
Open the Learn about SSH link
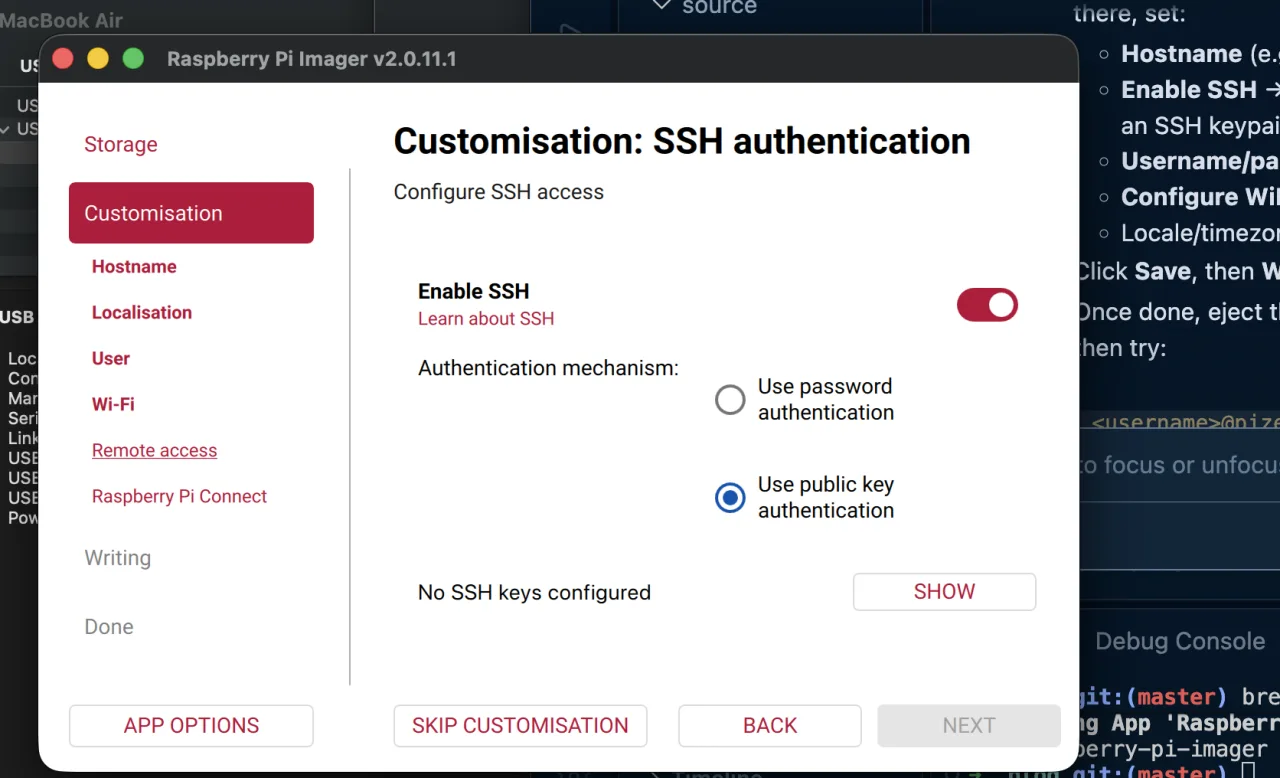click(486, 319)
